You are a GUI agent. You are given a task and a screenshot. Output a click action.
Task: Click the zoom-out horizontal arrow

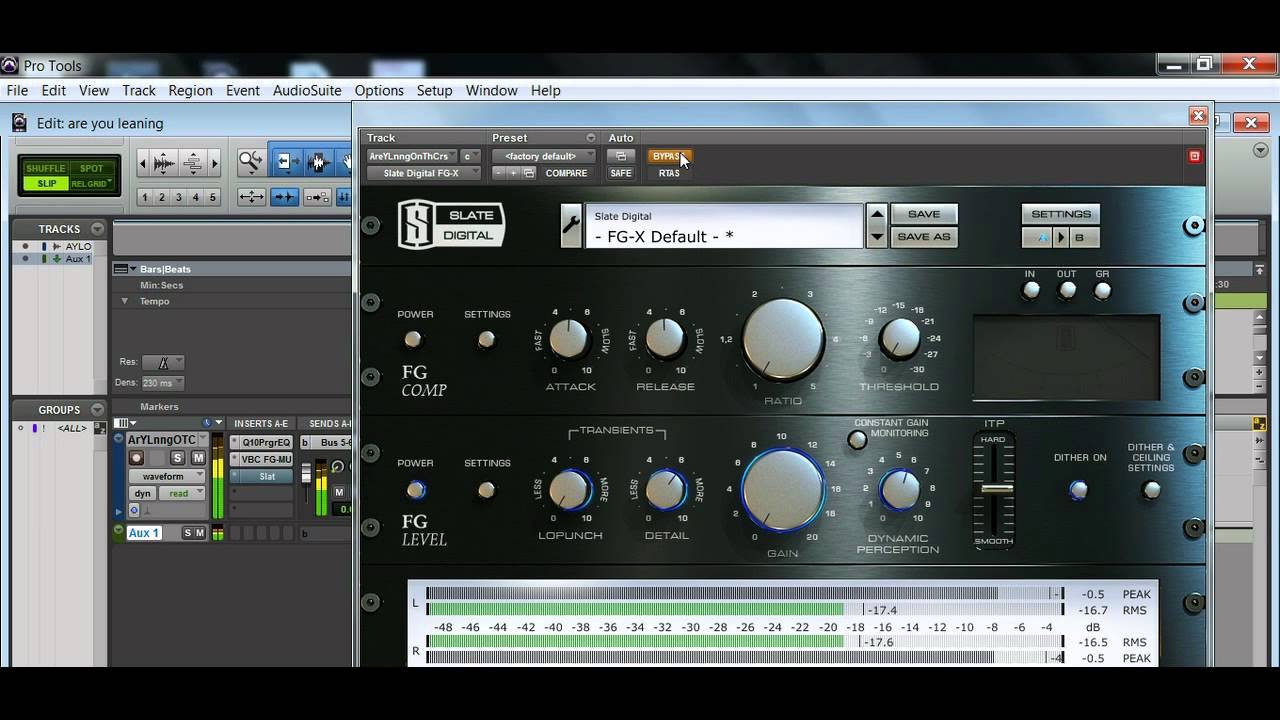143,163
